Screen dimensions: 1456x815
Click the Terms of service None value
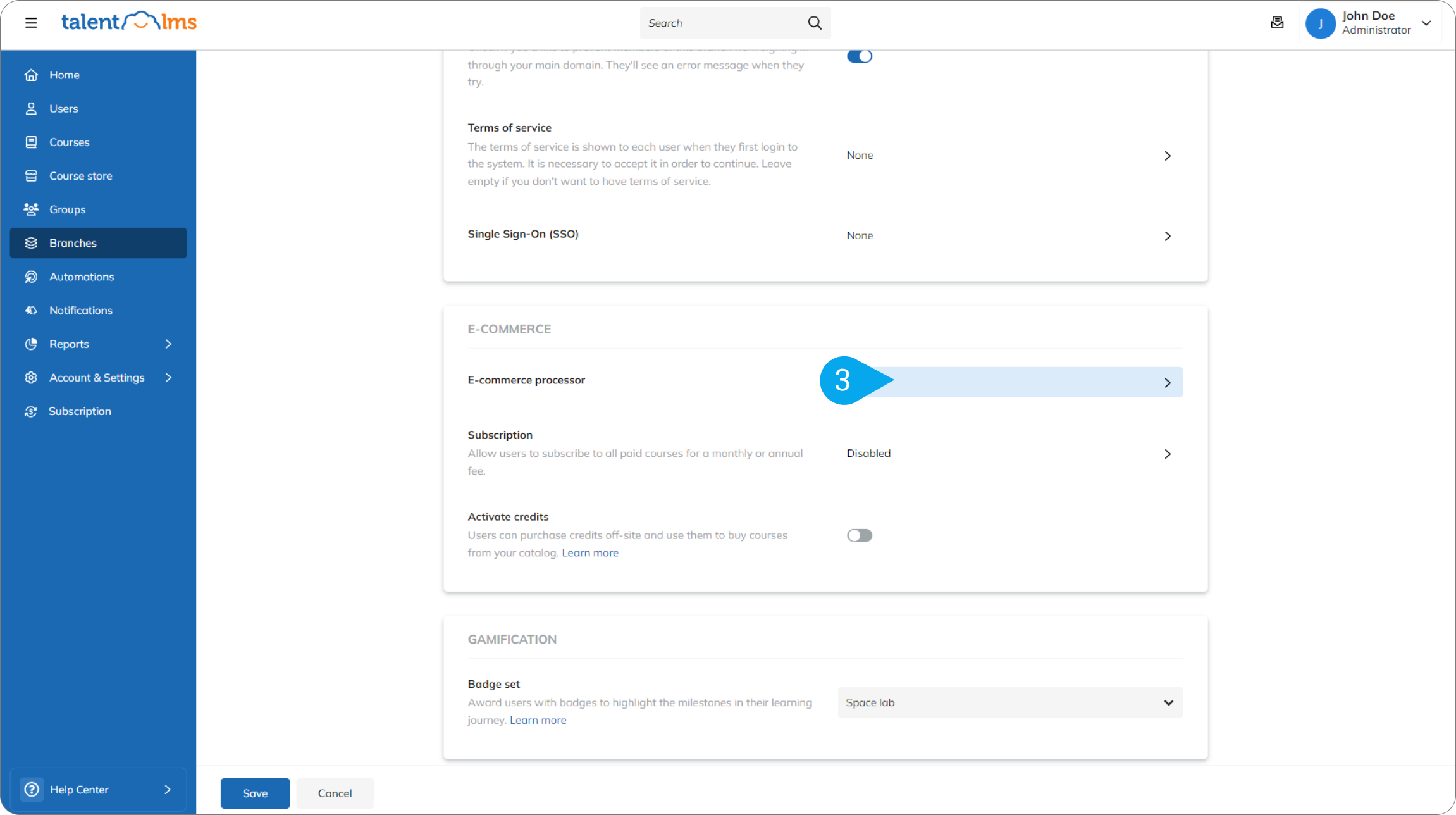click(x=860, y=156)
